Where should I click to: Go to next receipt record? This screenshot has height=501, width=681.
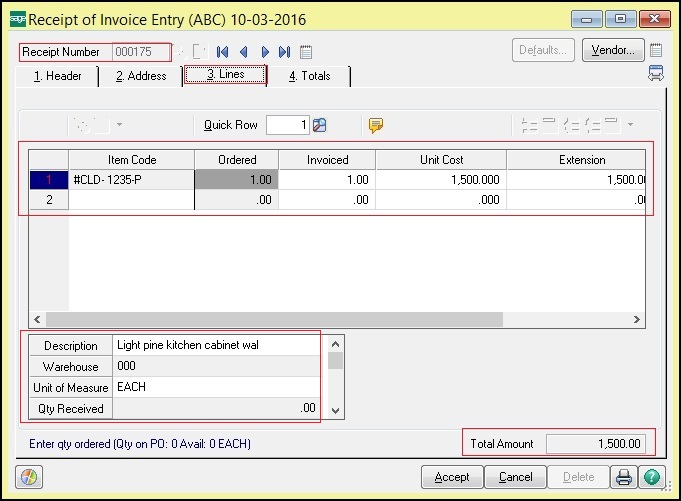(x=265, y=52)
